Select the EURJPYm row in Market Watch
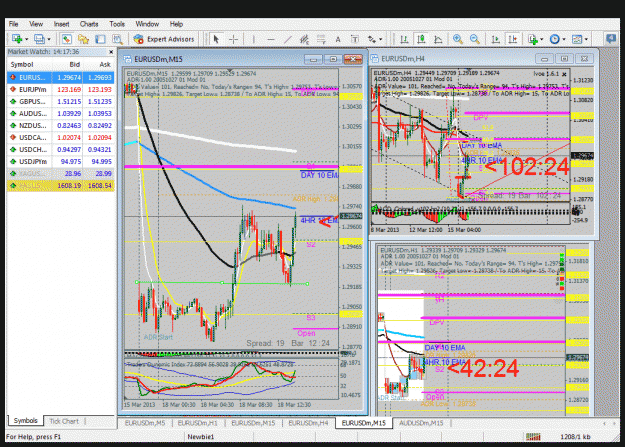Viewport: 625px width, 447px height. [61, 89]
